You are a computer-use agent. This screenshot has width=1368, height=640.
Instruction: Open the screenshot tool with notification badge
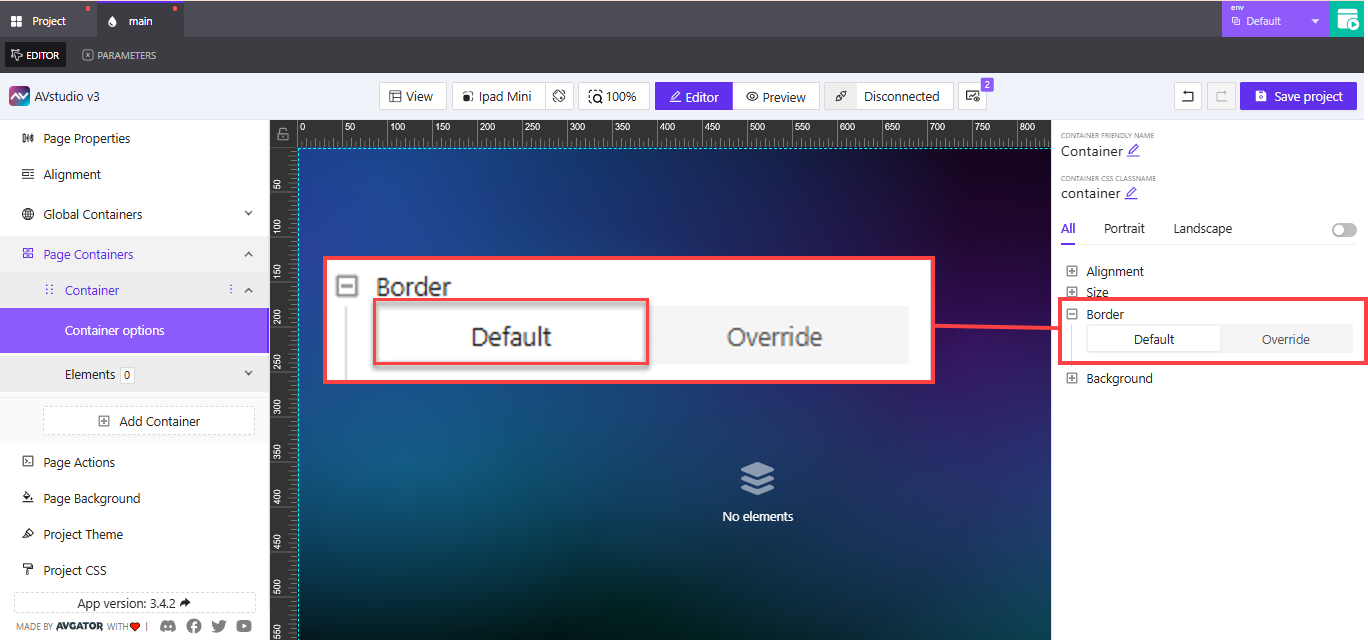click(x=972, y=96)
